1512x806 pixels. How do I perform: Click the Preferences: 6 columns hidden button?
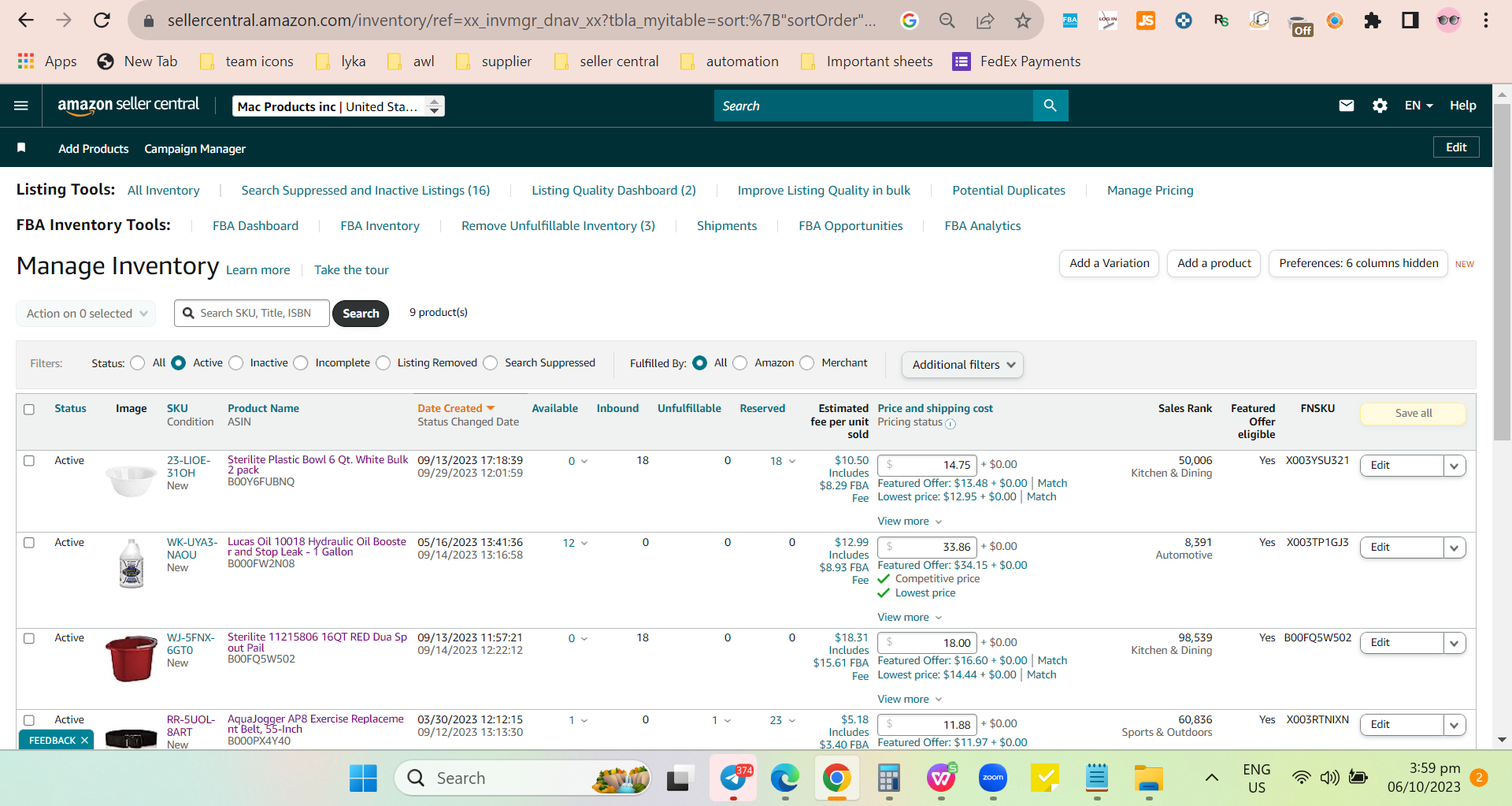click(x=1358, y=263)
